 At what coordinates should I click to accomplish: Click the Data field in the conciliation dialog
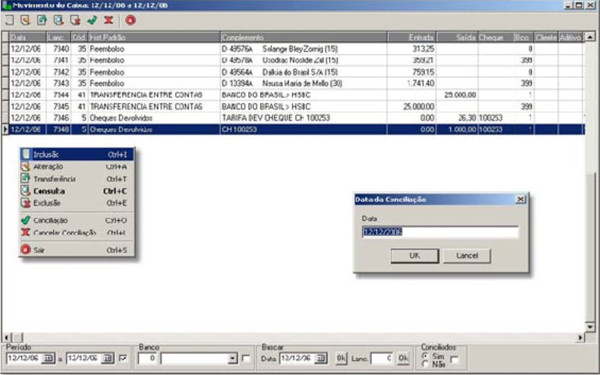(440, 232)
